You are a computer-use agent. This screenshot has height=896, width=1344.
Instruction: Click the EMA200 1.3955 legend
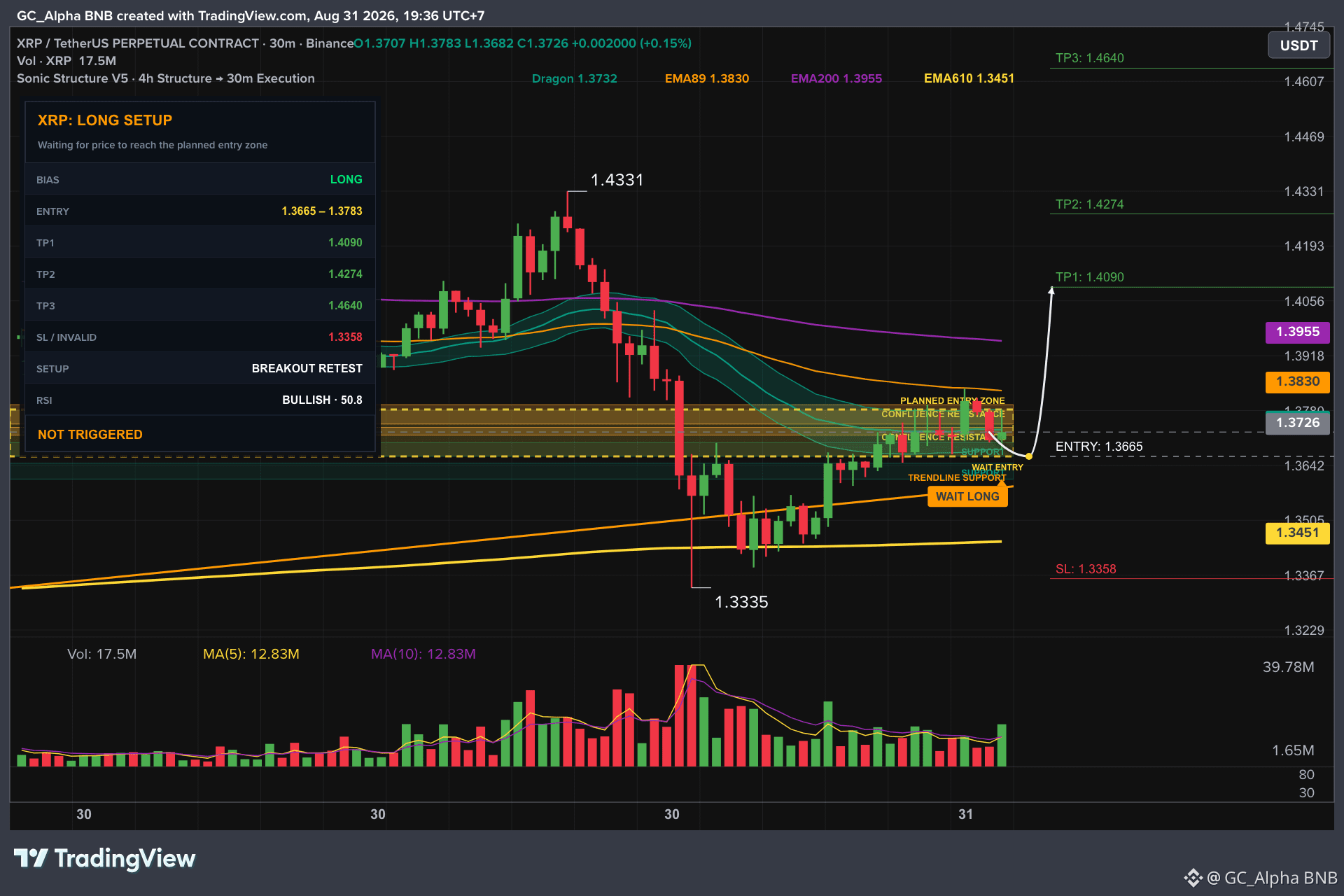click(836, 78)
